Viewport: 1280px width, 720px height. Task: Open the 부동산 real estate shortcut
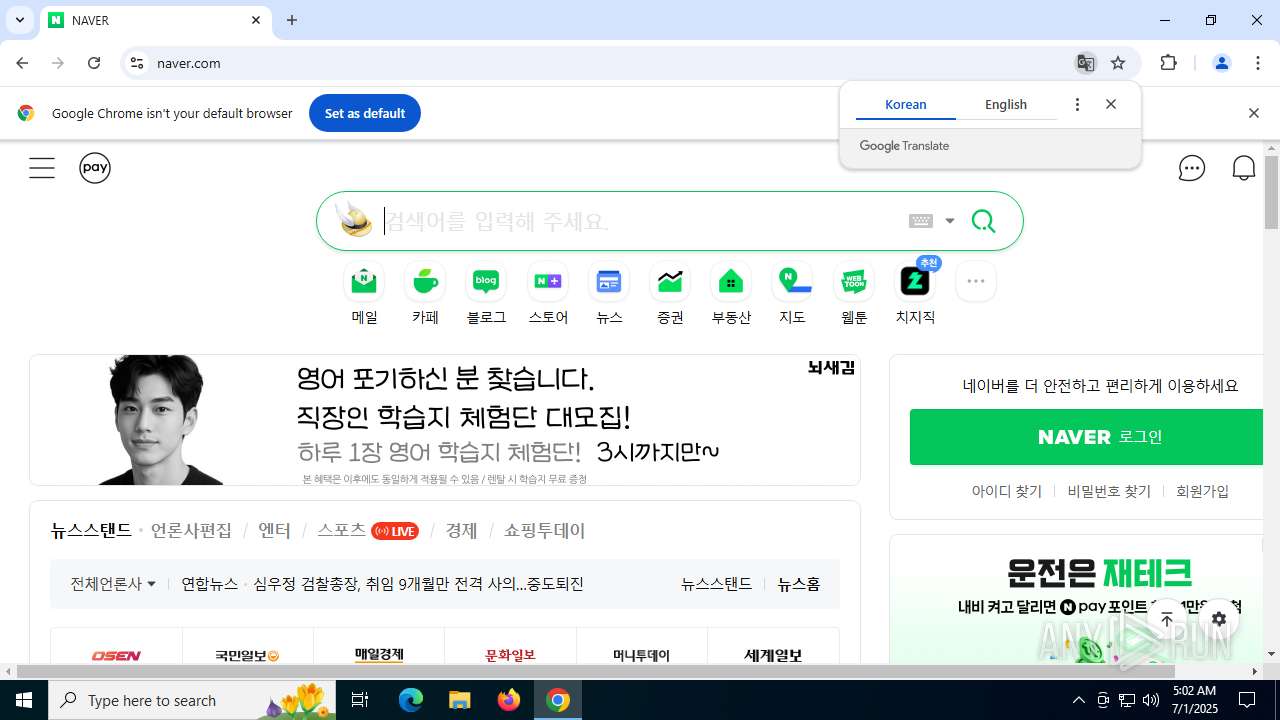[731, 294]
